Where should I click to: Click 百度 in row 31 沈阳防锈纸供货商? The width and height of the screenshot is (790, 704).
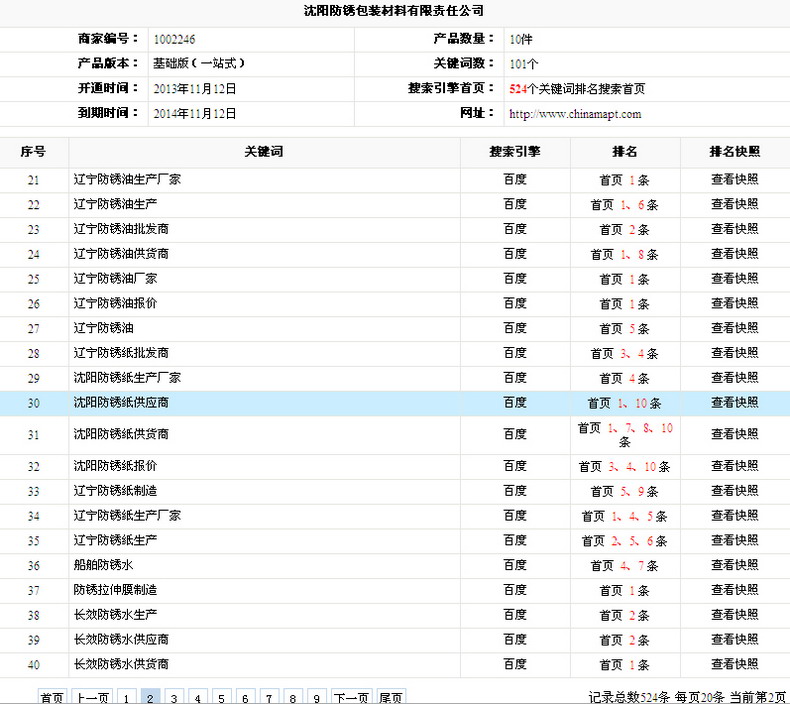pos(515,434)
